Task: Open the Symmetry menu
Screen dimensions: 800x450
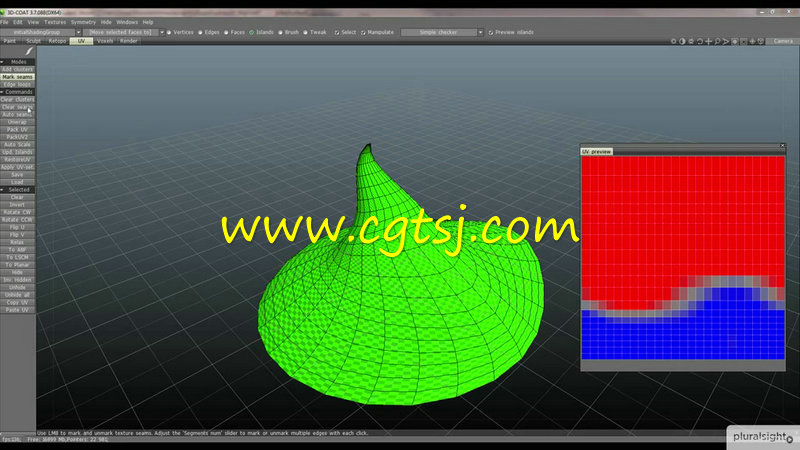Action: click(83, 22)
